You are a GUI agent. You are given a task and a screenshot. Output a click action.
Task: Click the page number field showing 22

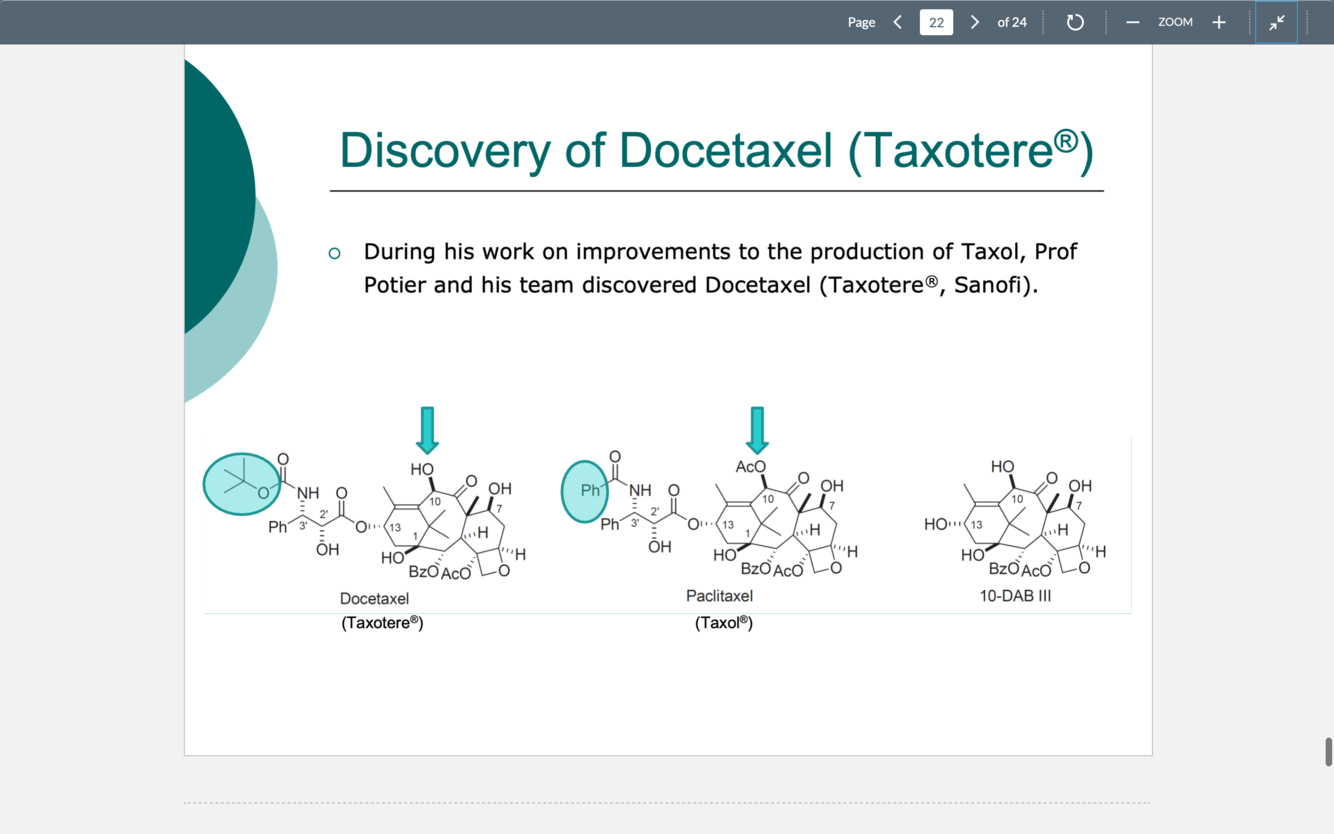(x=936, y=22)
